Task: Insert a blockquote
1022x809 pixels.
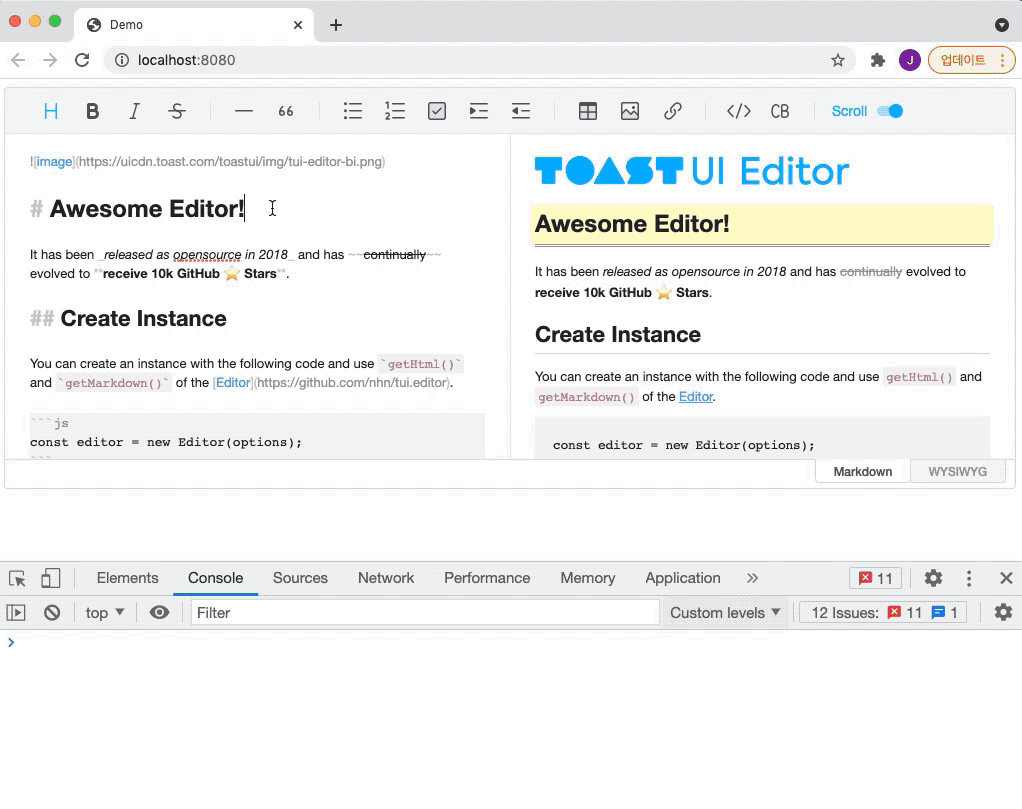Action: (286, 111)
